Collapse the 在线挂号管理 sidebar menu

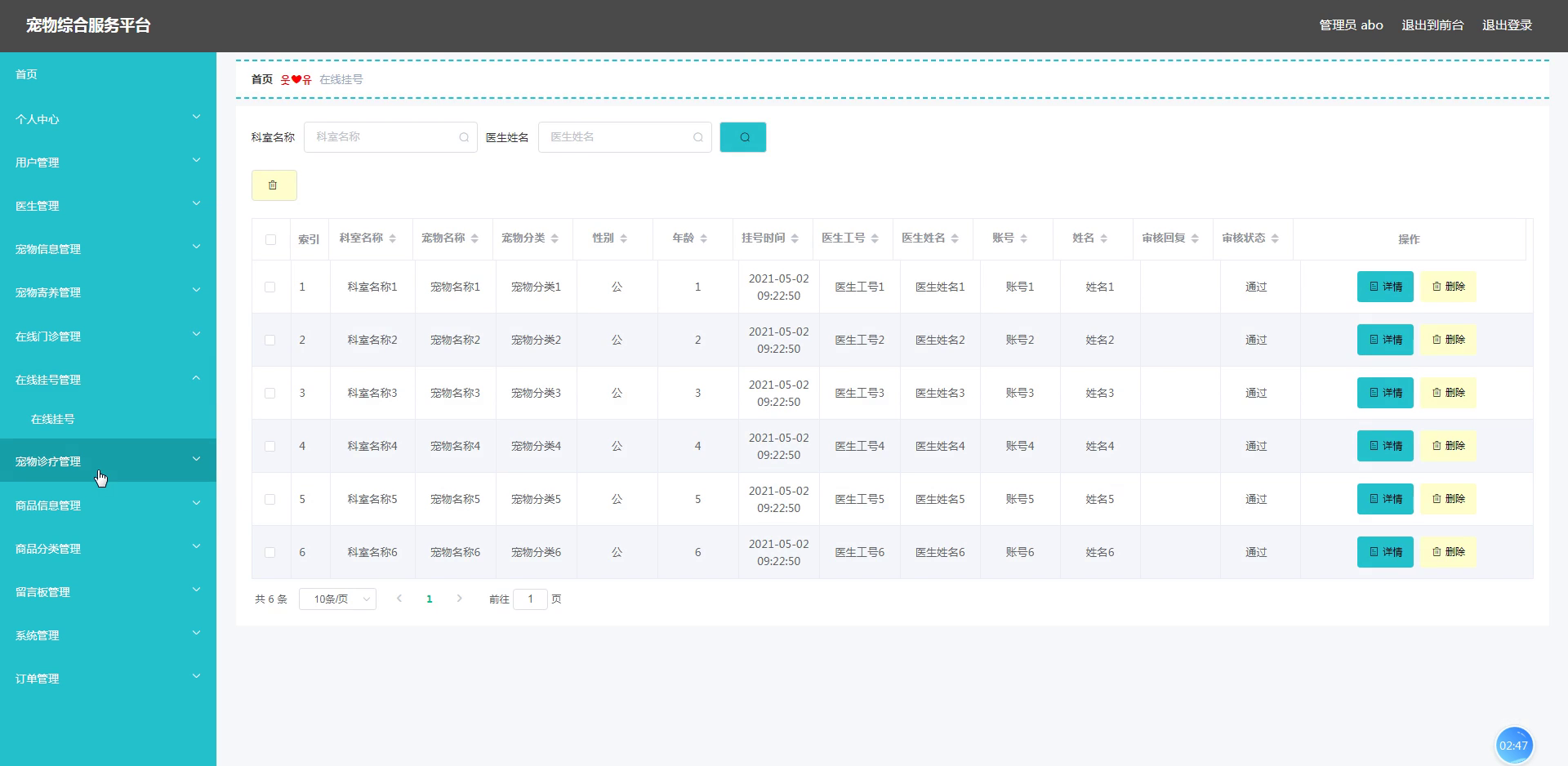pos(108,379)
